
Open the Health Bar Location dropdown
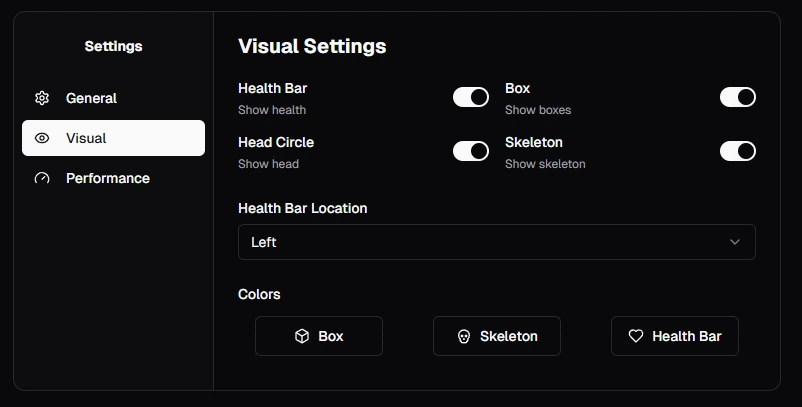(x=497, y=242)
